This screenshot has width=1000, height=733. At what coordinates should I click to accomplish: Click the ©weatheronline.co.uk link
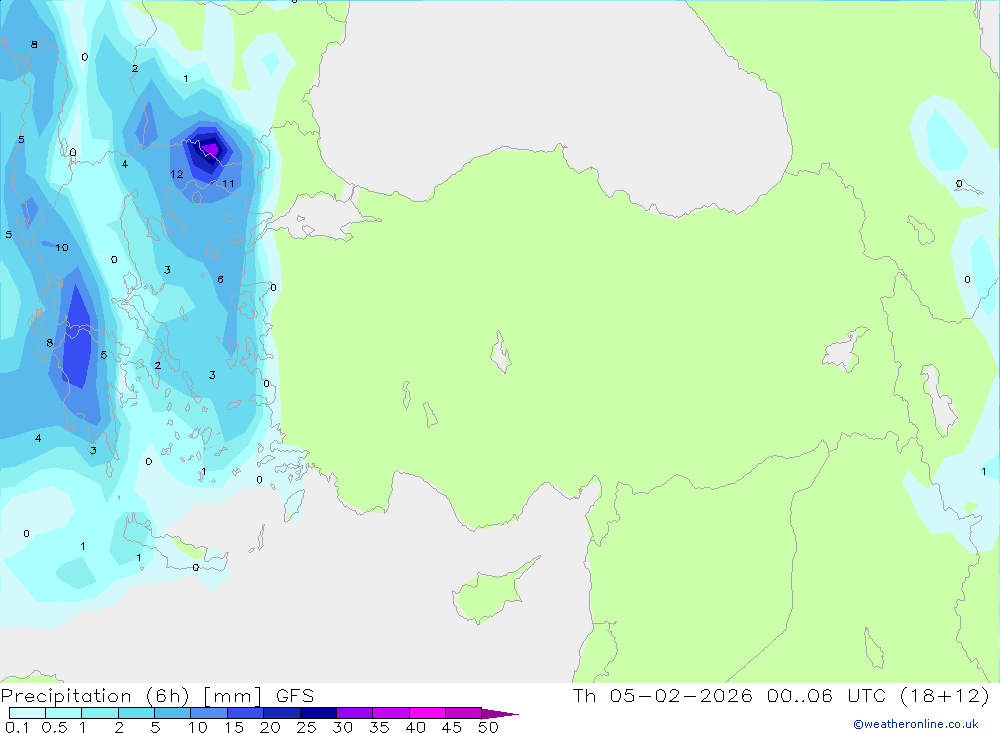(915, 724)
